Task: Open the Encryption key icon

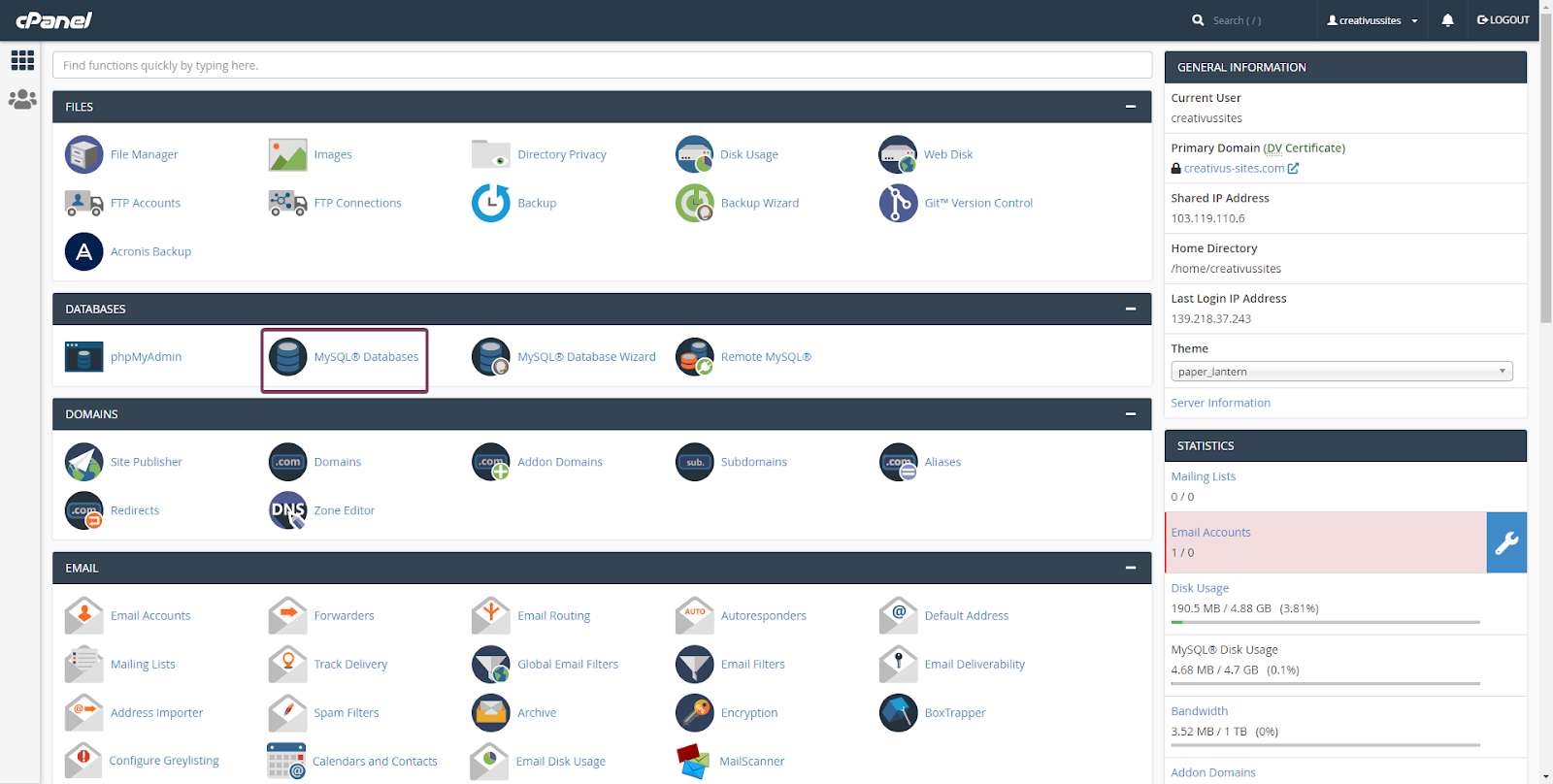Action: (694, 713)
